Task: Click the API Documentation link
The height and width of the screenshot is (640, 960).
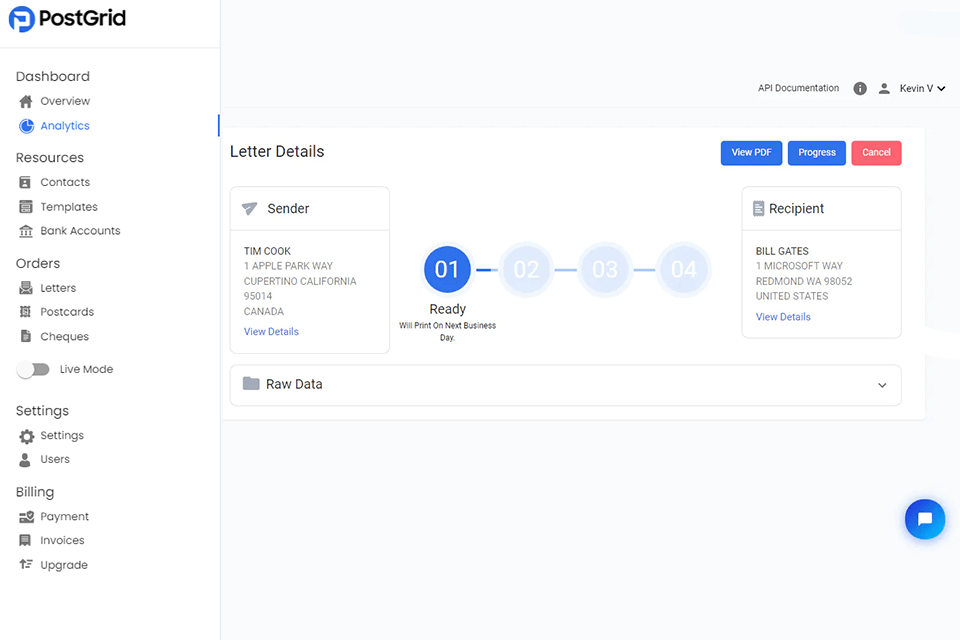Action: pos(798,89)
